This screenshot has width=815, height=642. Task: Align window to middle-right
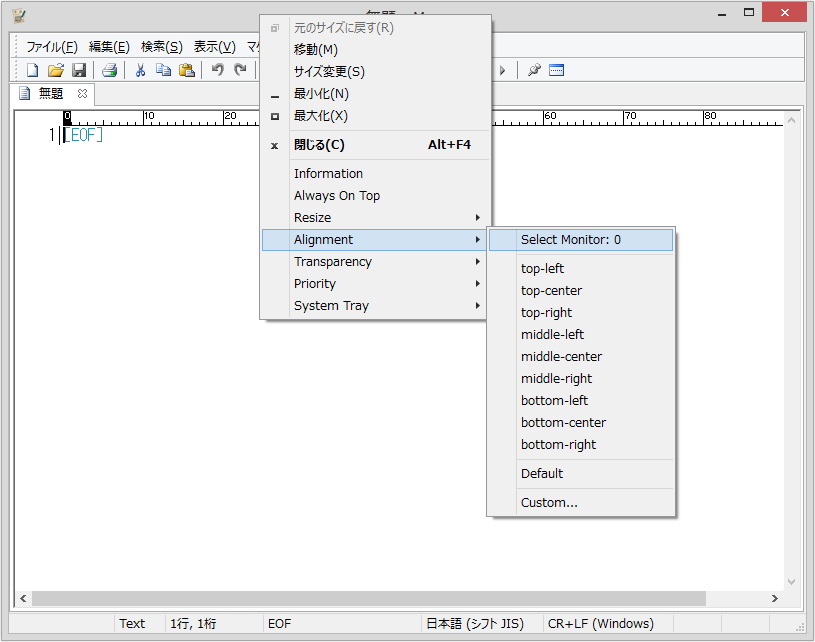(581, 378)
